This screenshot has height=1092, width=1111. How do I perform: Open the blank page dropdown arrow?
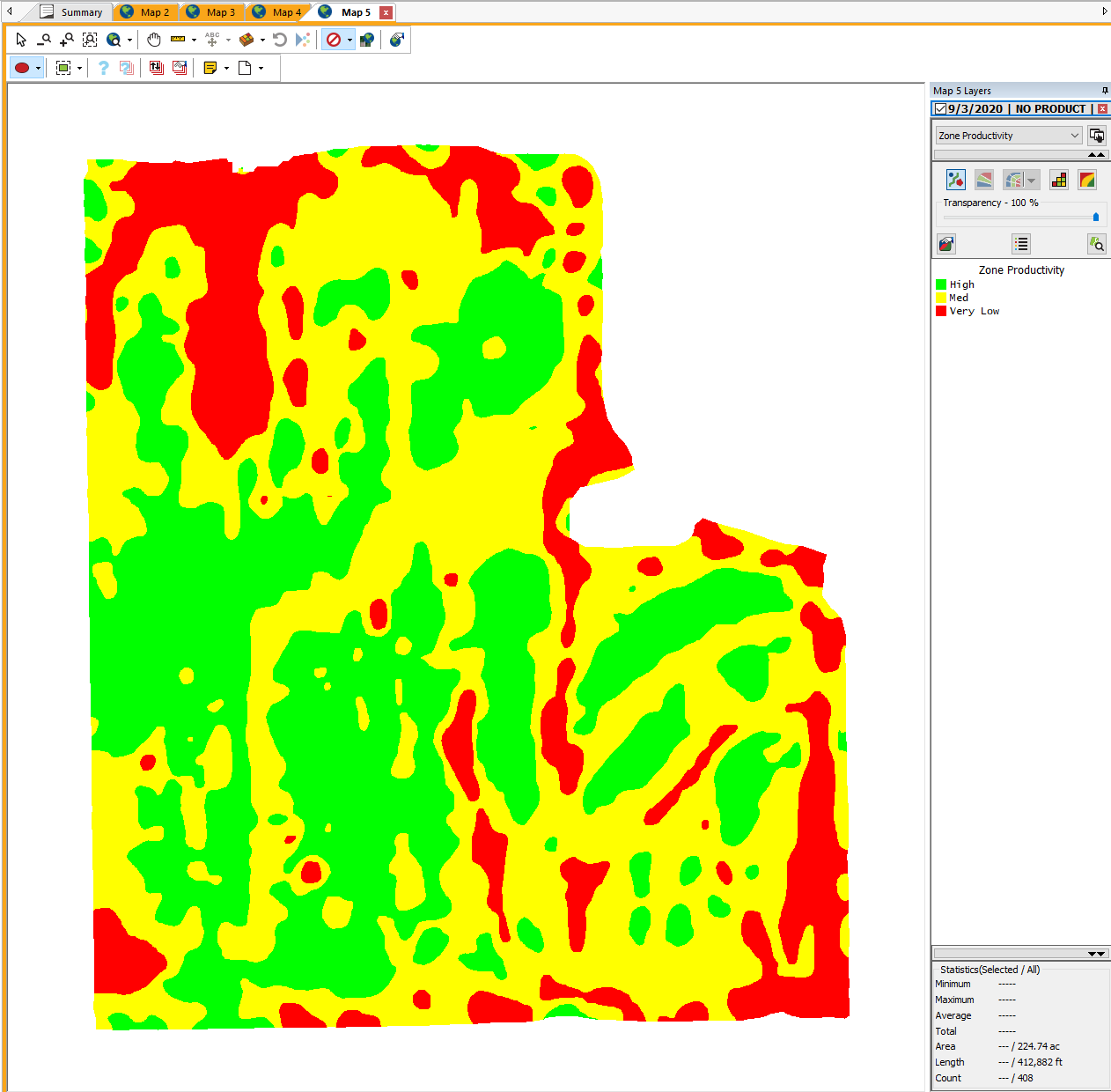pyautogui.click(x=261, y=68)
